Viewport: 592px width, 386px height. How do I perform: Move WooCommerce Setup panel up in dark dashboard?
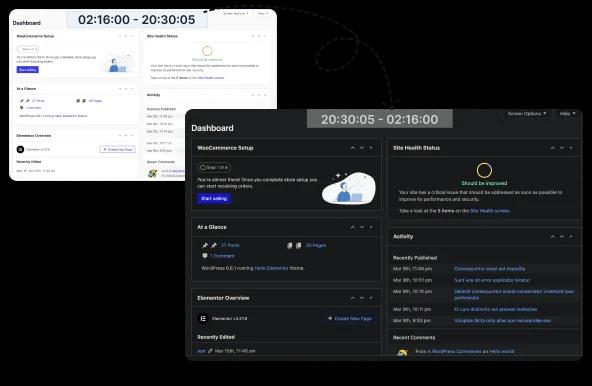353,148
